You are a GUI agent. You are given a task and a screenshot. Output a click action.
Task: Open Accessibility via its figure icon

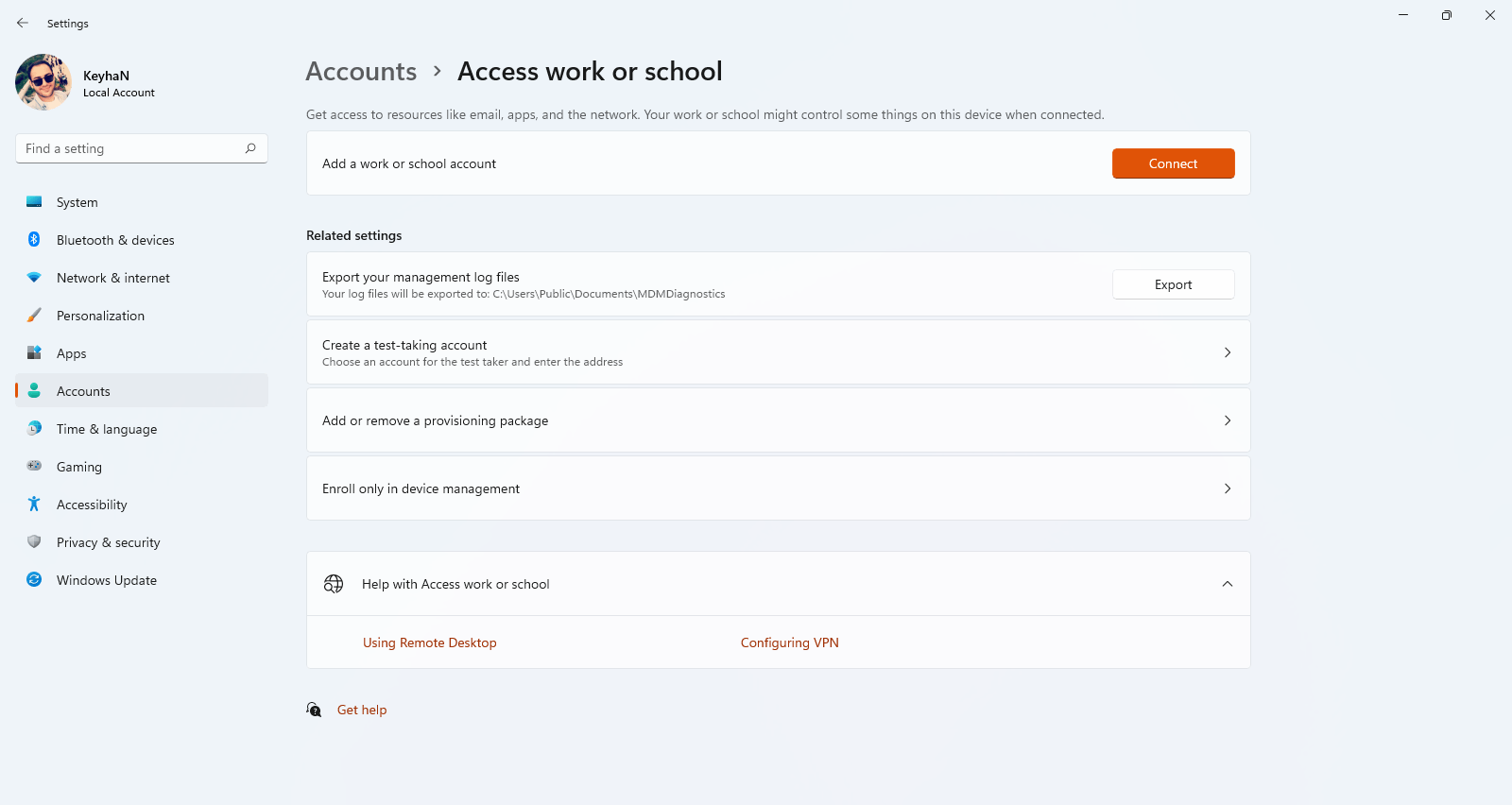tap(34, 505)
